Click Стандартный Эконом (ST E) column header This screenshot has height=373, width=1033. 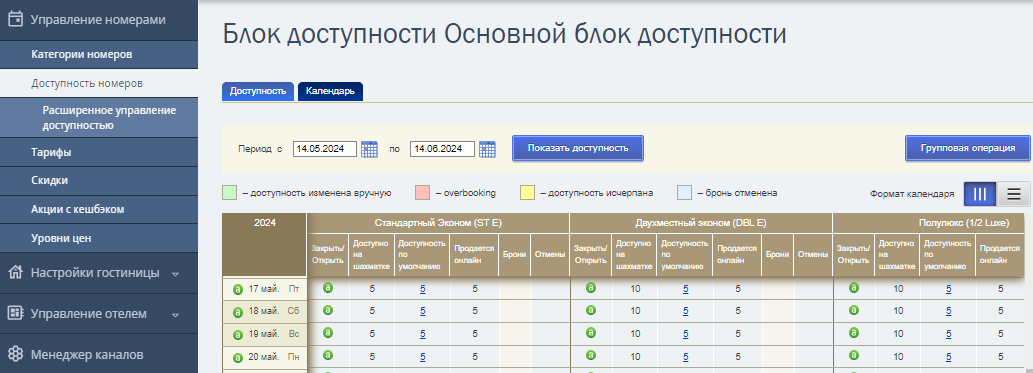pos(438,223)
